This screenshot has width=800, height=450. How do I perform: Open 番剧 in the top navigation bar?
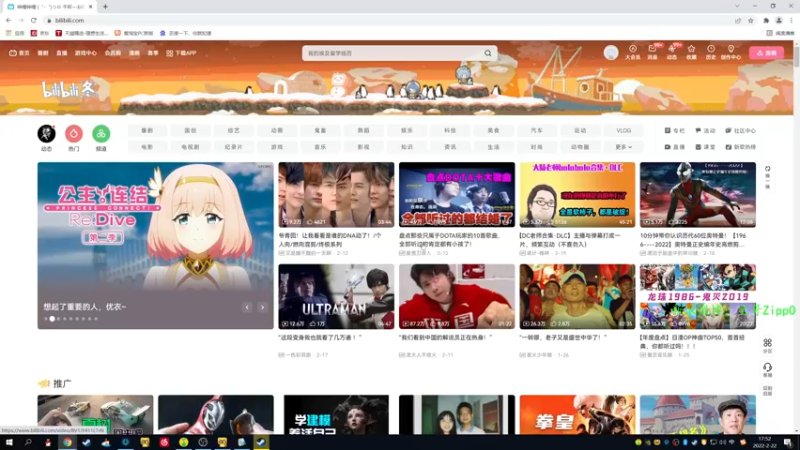tap(43, 53)
